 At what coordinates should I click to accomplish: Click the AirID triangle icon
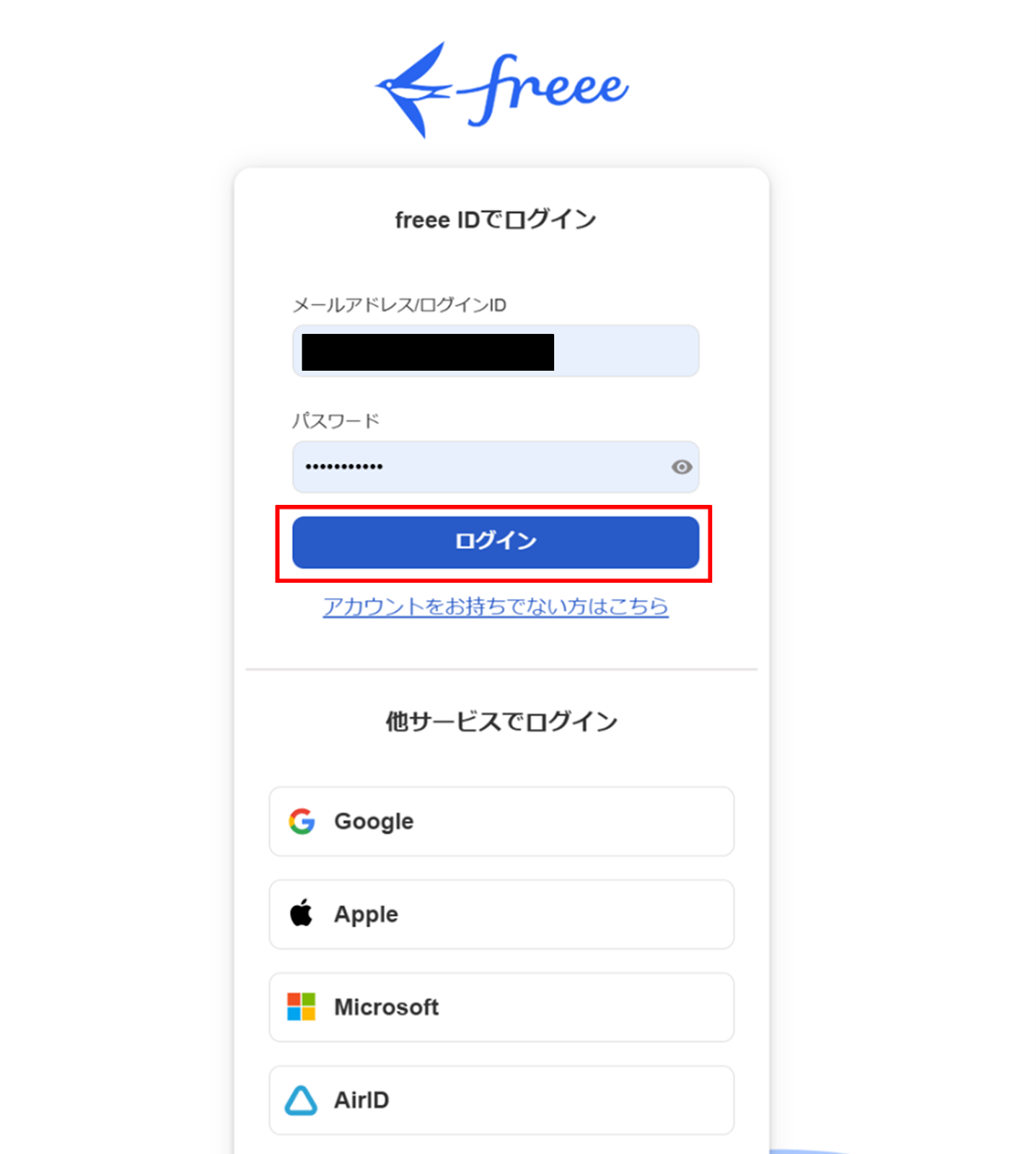pos(301,1100)
